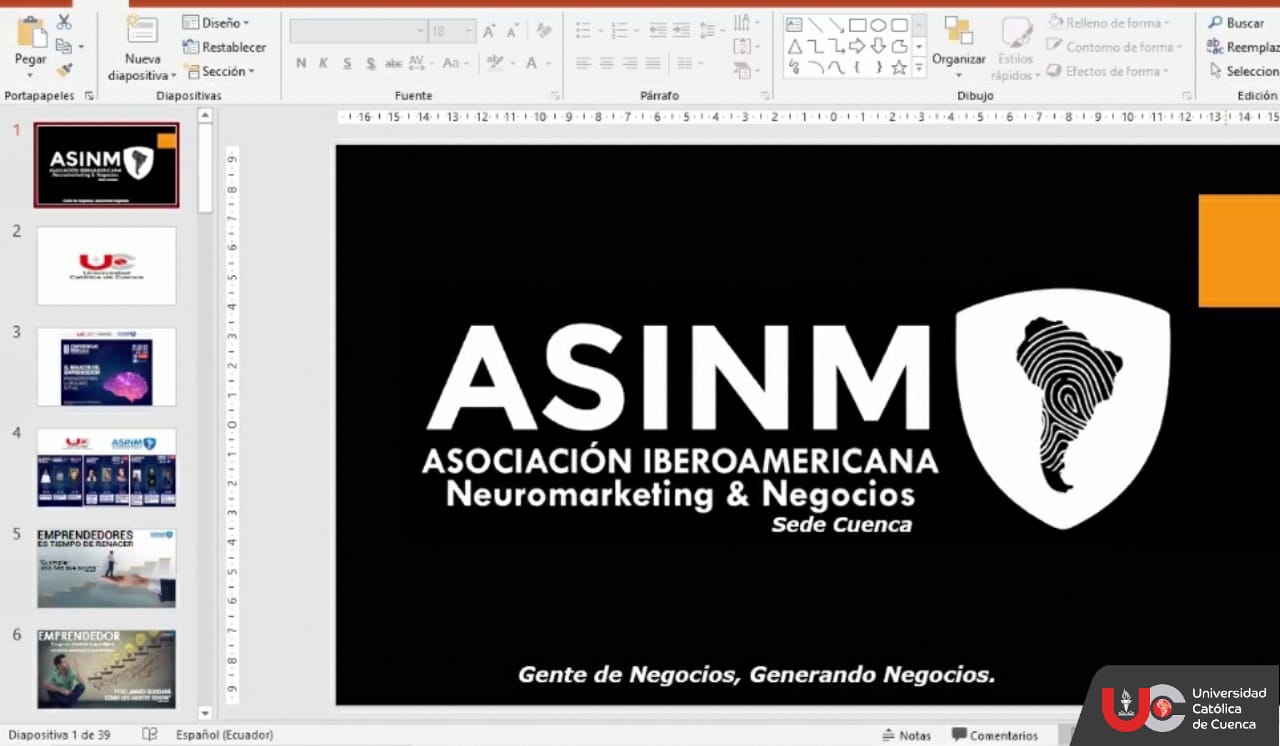The height and width of the screenshot is (746, 1280).
Task: Increase font size with the larger A
Action: pyautogui.click(x=489, y=32)
